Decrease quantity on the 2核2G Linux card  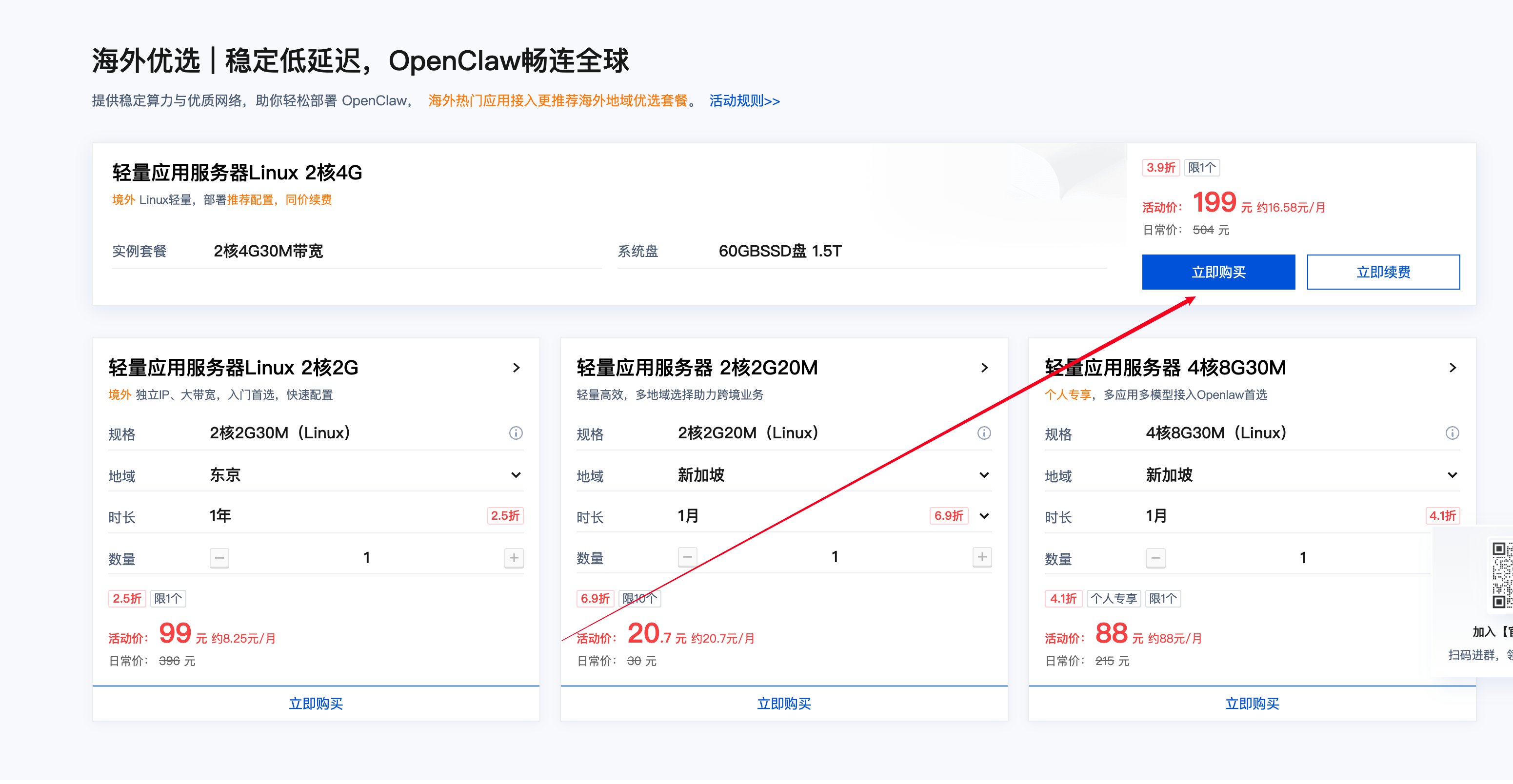point(219,557)
